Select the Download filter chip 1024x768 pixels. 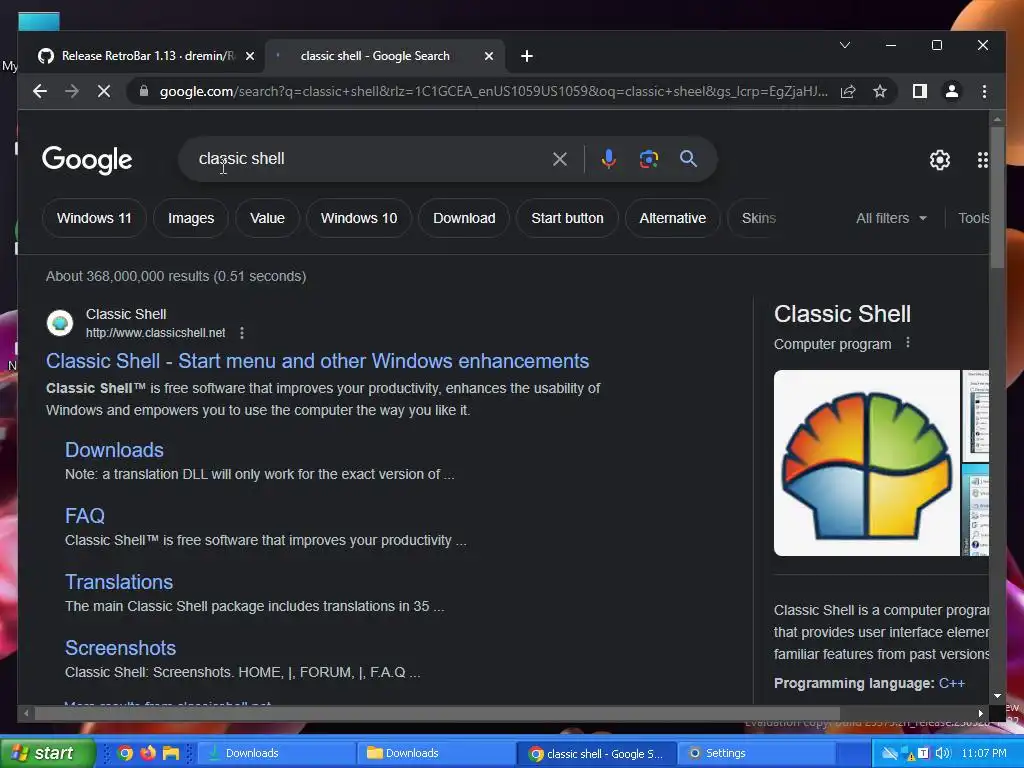click(x=464, y=218)
